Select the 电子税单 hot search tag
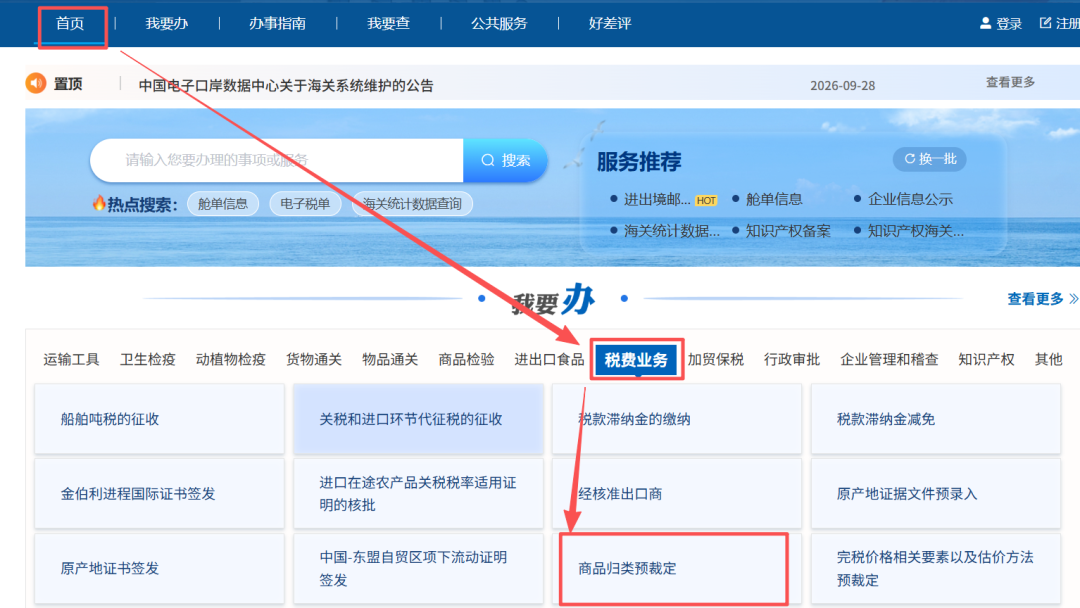Viewport: 1080px width, 608px height. [x=305, y=204]
